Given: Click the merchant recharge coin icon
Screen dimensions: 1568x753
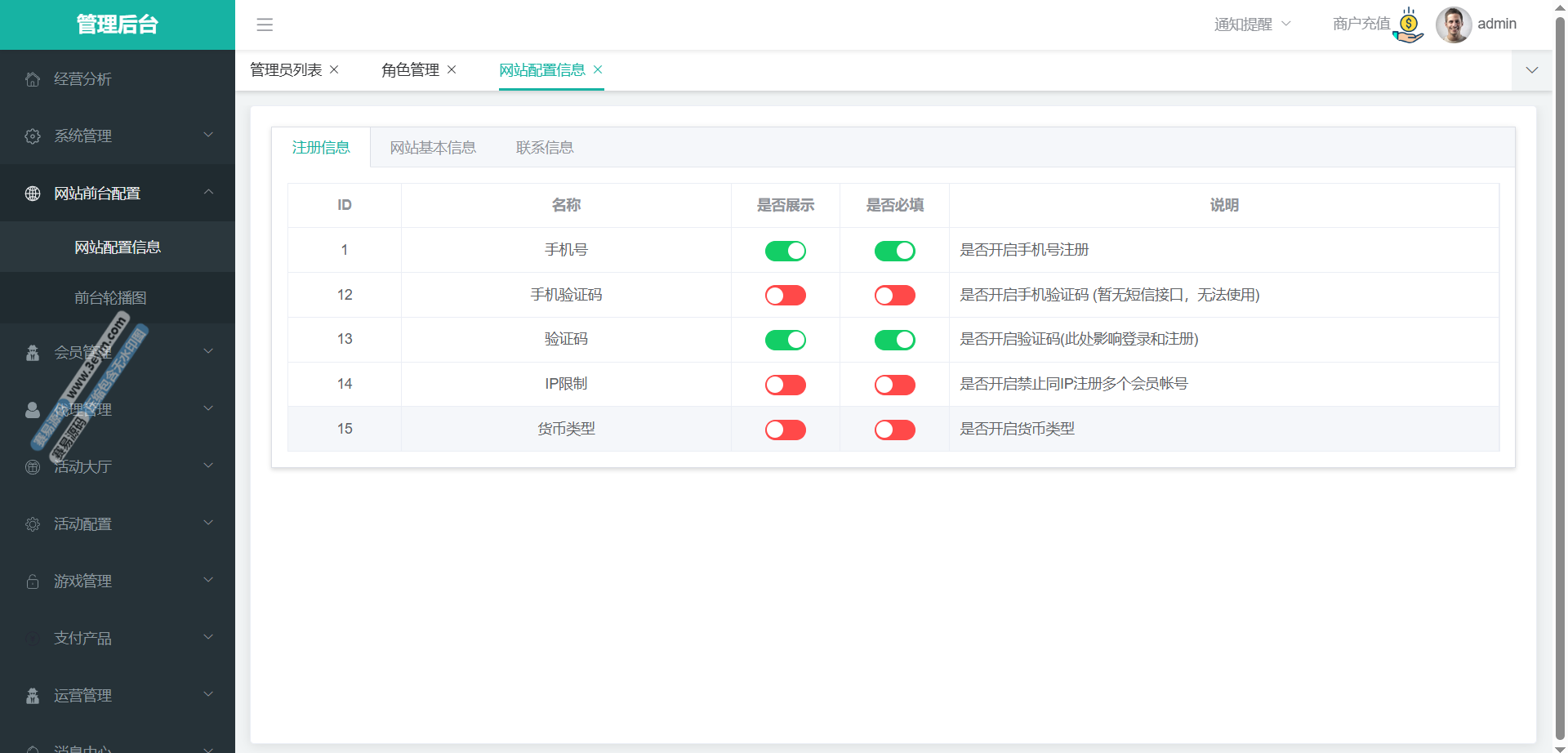Looking at the screenshot, I should click(1409, 25).
